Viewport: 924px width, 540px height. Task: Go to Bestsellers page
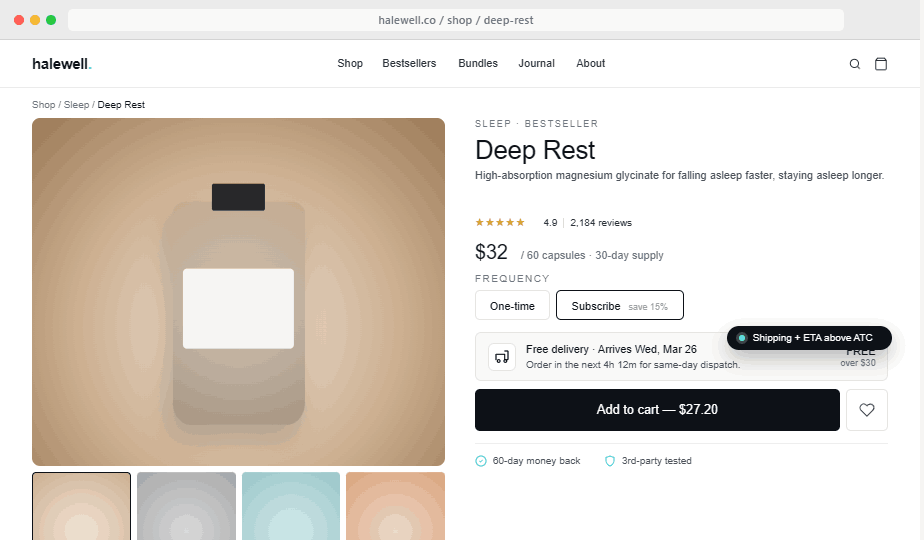click(409, 63)
